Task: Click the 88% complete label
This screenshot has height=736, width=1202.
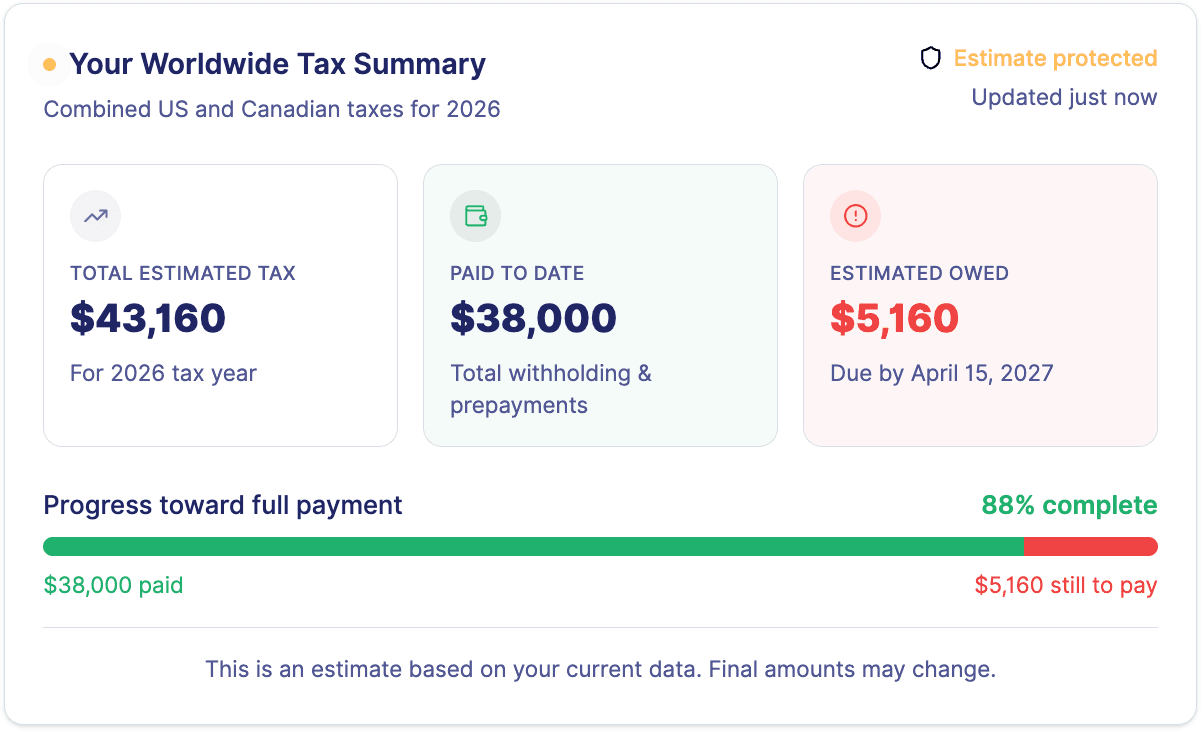Action: point(1069,506)
